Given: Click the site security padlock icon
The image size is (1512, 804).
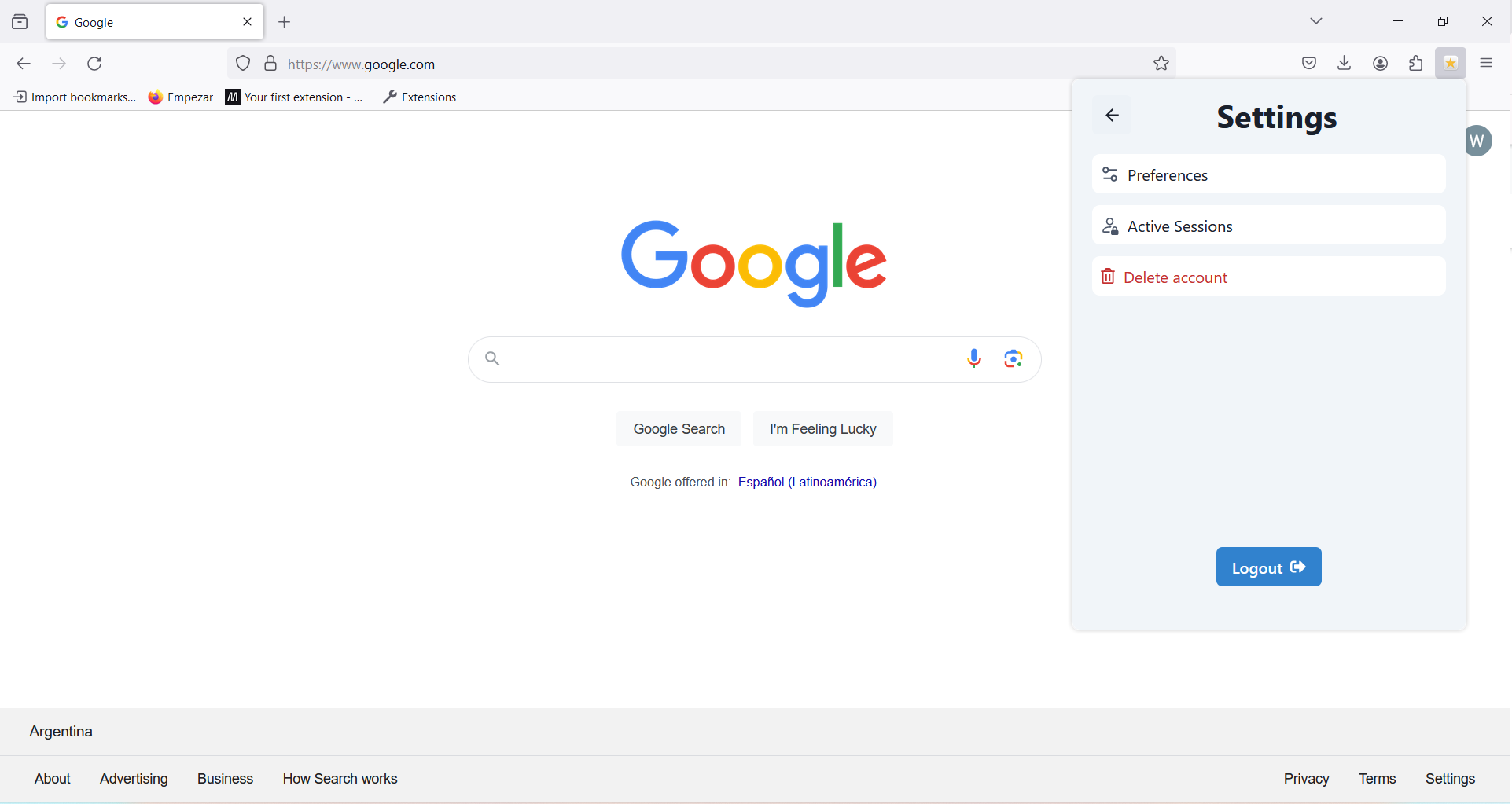Looking at the screenshot, I should click(x=270, y=64).
